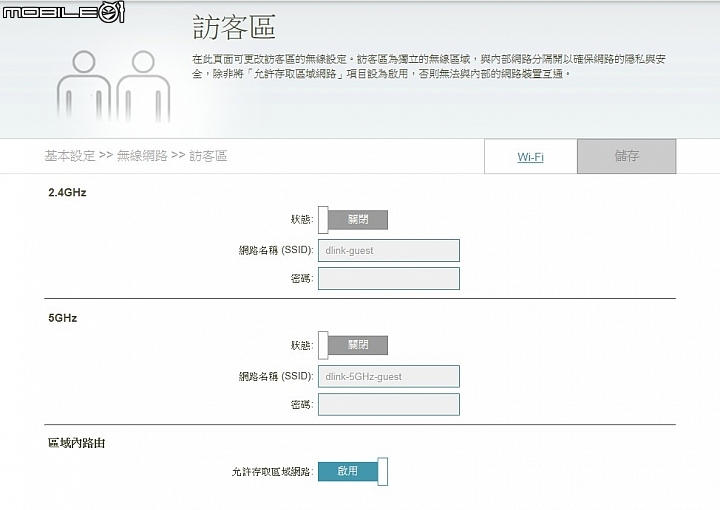Viewport: 720px width, 510px height.
Task: Click the right figure in people icon
Action: pos(143,86)
